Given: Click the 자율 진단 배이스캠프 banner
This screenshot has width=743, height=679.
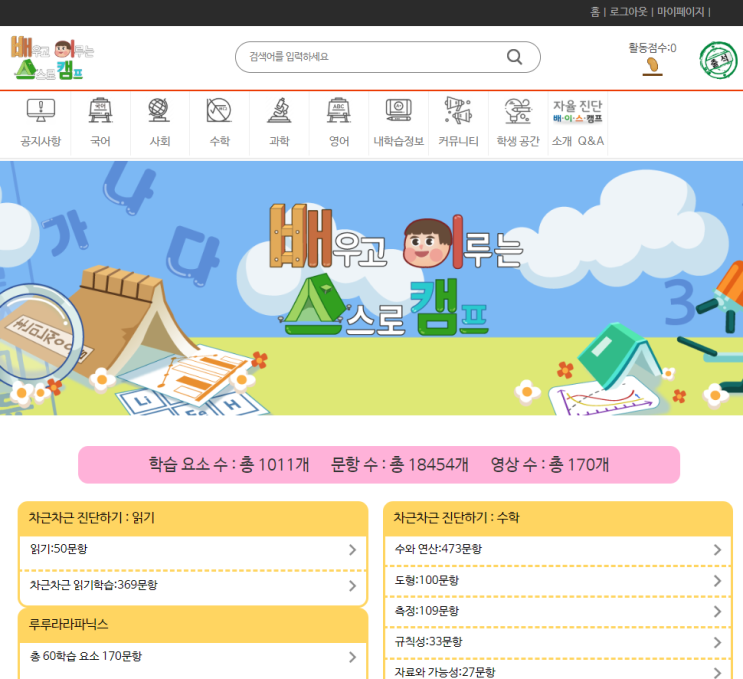Looking at the screenshot, I should tap(578, 111).
